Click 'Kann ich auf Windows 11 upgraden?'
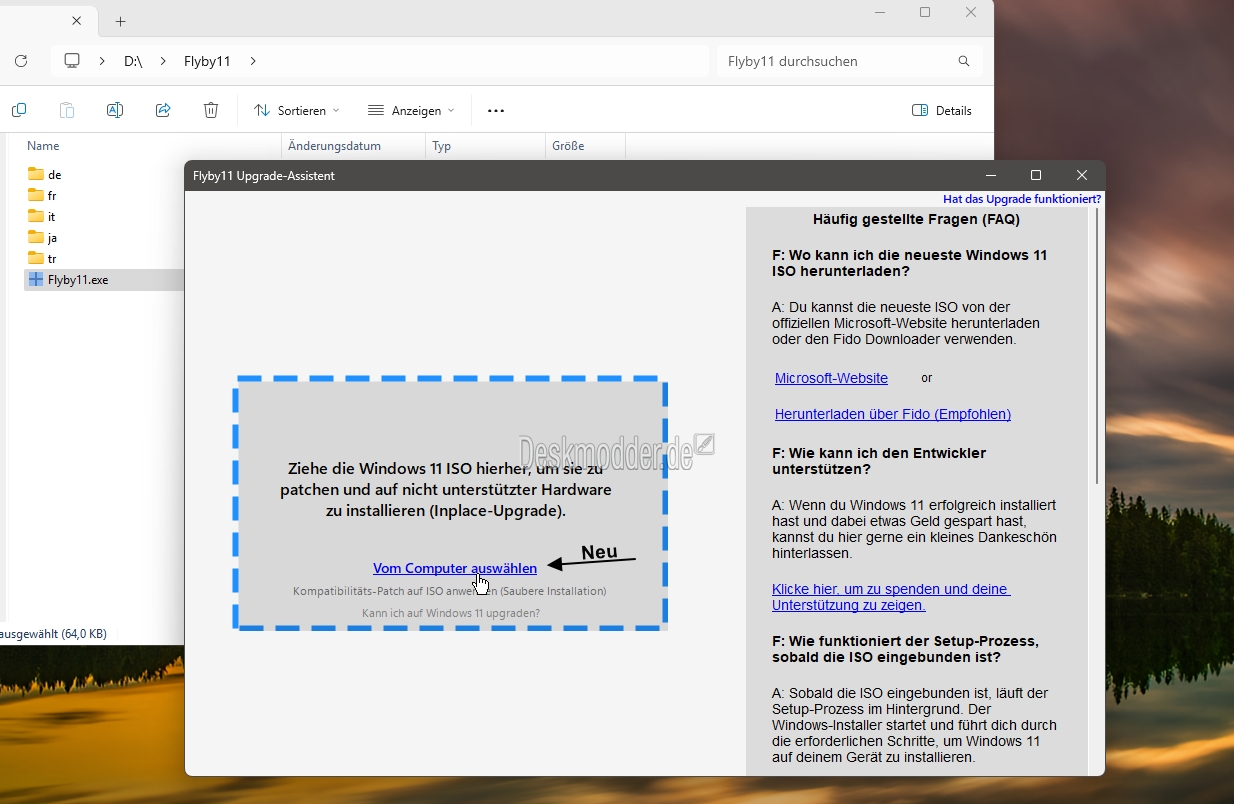This screenshot has height=804, width=1234. tap(451, 613)
